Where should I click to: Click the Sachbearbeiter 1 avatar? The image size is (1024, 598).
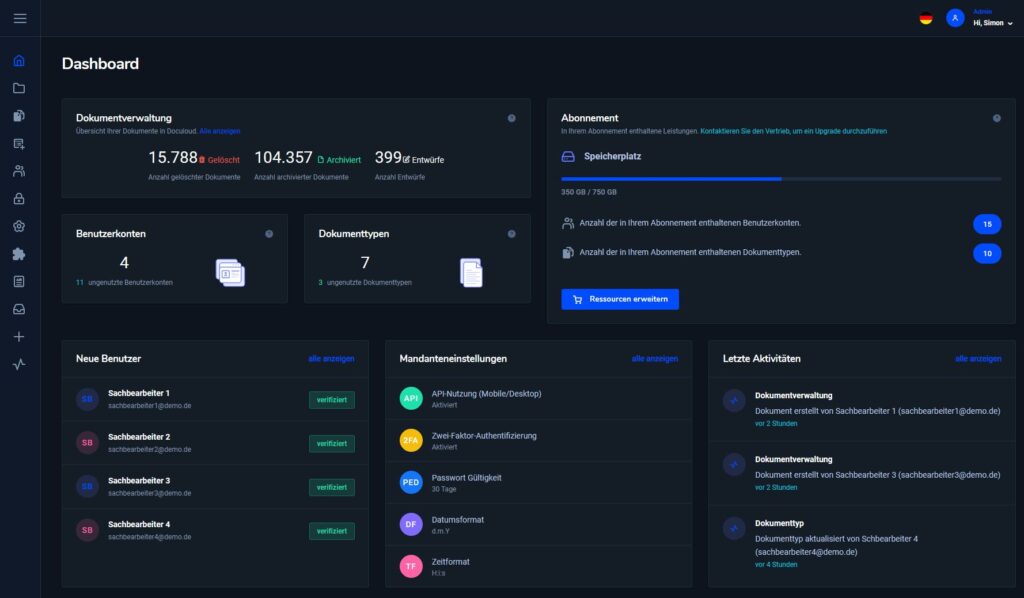tap(87, 399)
